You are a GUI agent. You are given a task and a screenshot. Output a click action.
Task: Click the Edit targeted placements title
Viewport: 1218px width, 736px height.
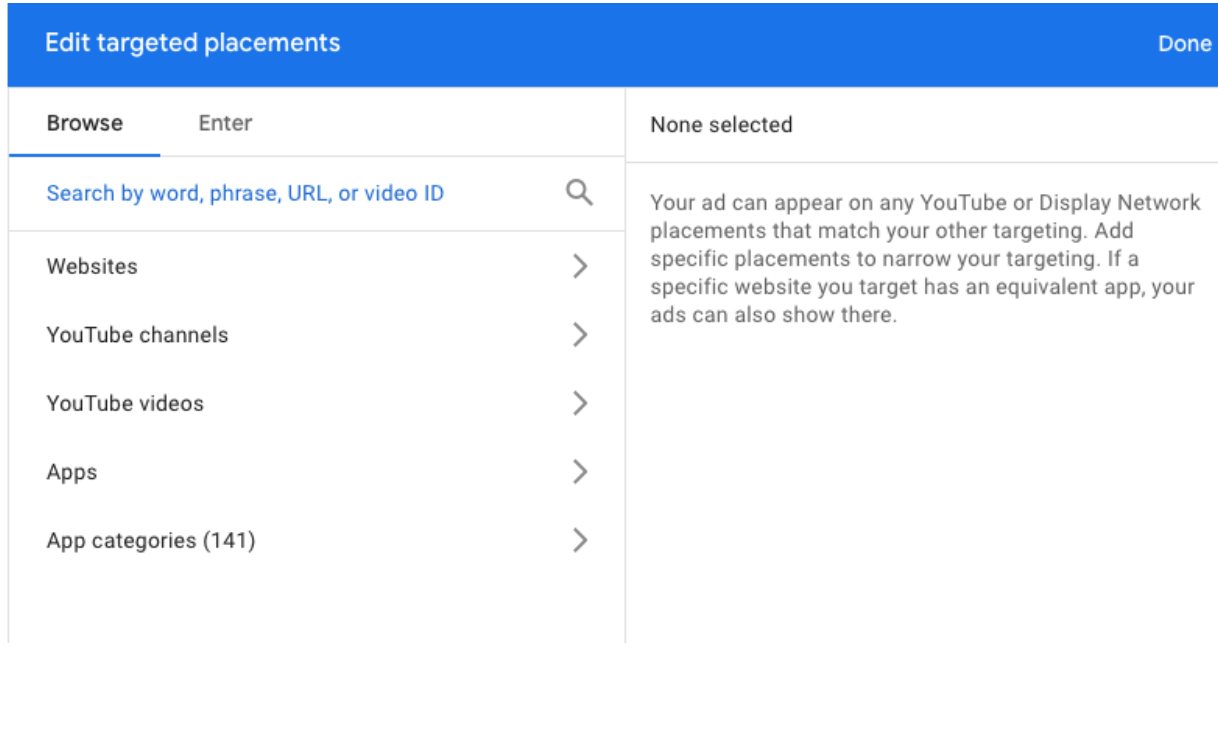click(x=193, y=43)
